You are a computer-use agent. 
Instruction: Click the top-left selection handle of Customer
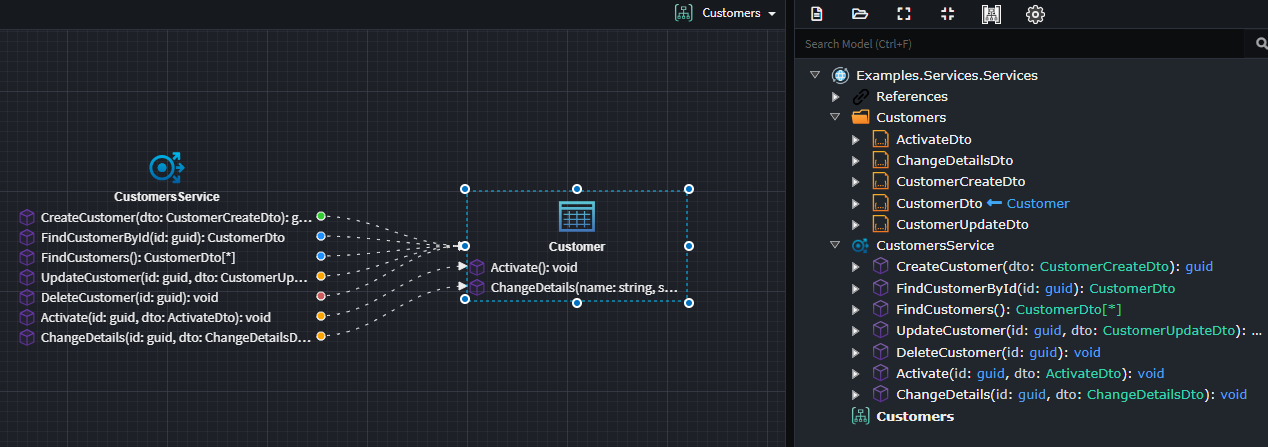465,189
